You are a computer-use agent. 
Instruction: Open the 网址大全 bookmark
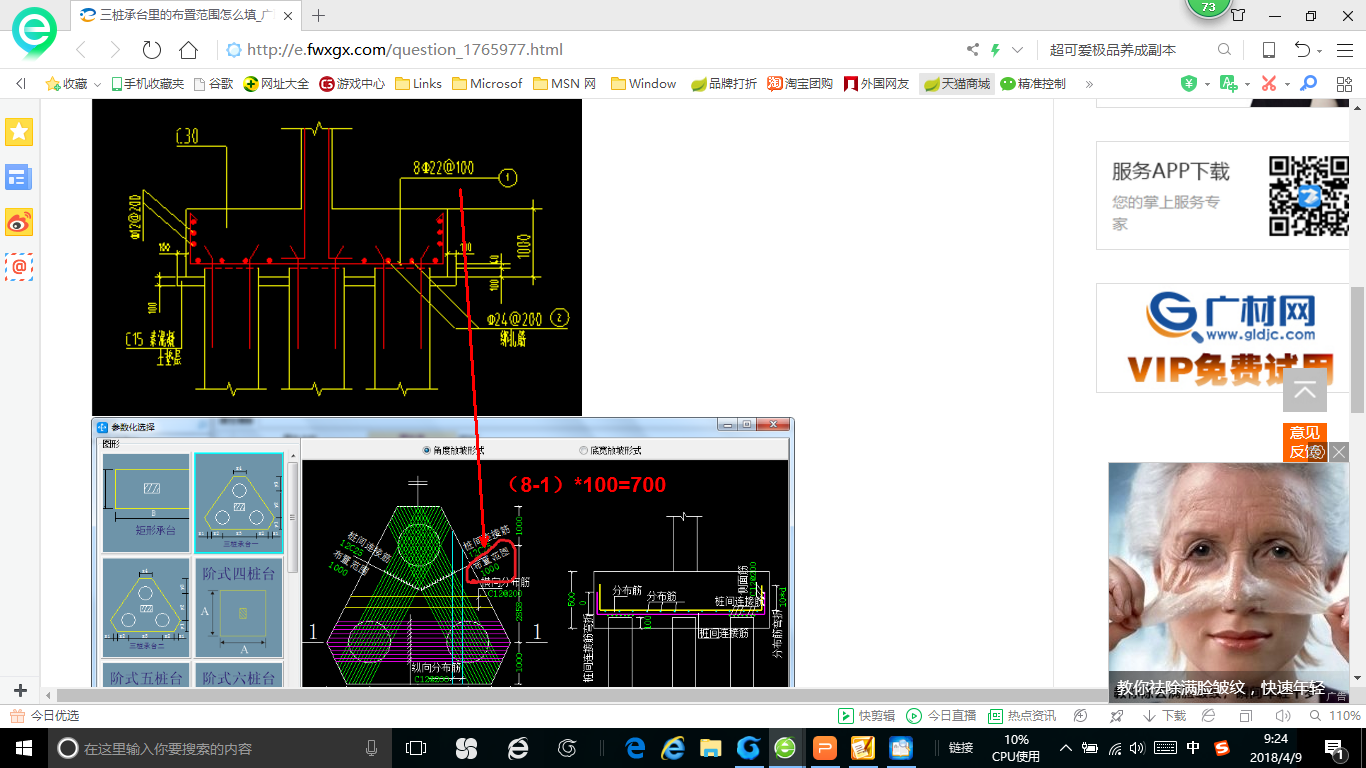pyautogui.click(x=277, y=84)
